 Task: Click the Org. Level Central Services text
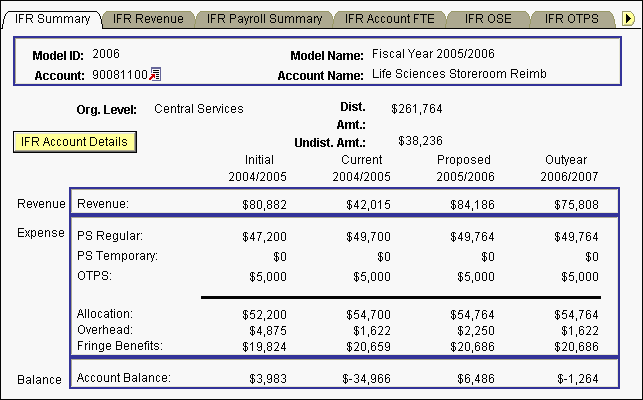199,108
